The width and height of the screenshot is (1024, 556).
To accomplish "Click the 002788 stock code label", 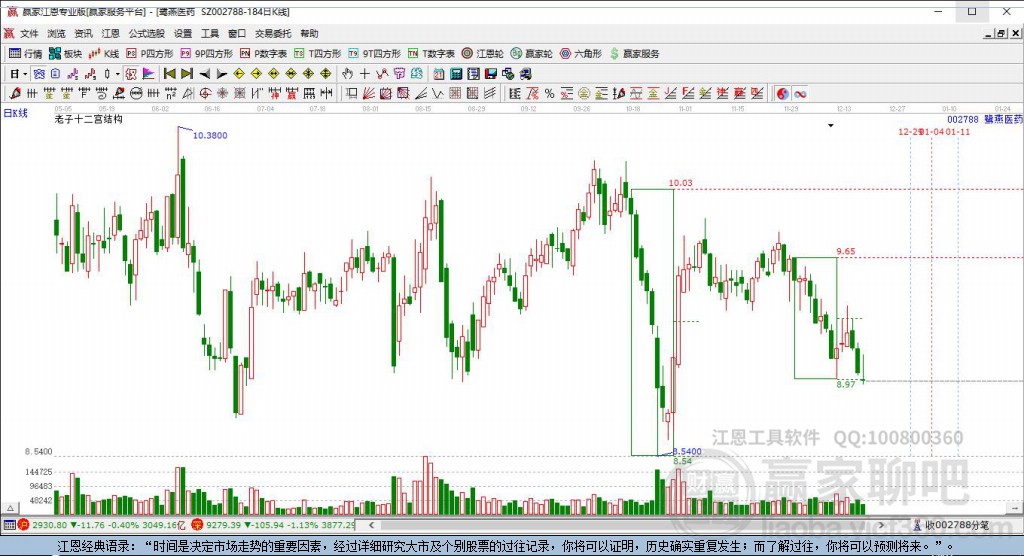I will [963, 120].
